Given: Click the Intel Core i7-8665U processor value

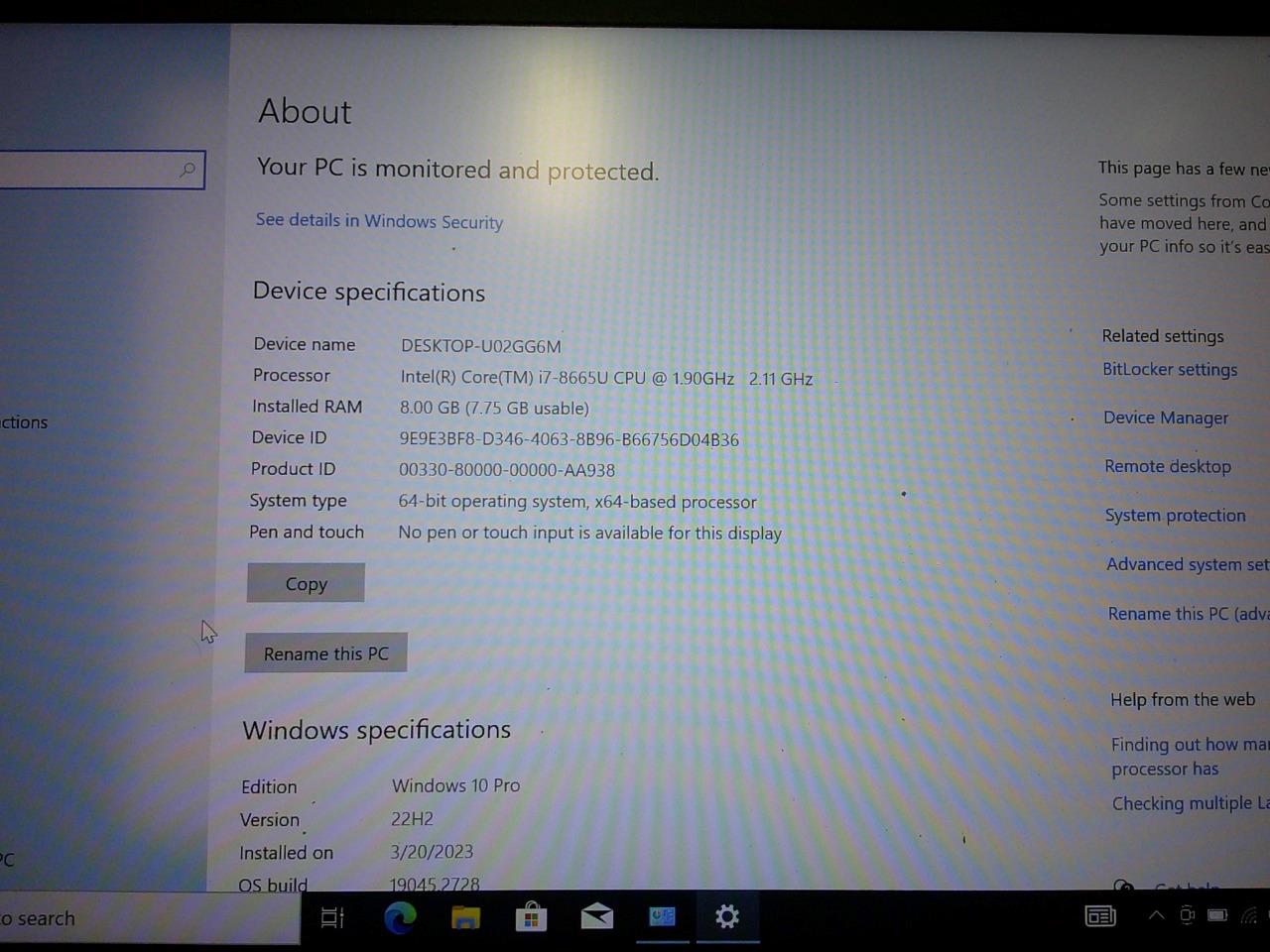Looking at the screenshot, I should coord(606,378).
